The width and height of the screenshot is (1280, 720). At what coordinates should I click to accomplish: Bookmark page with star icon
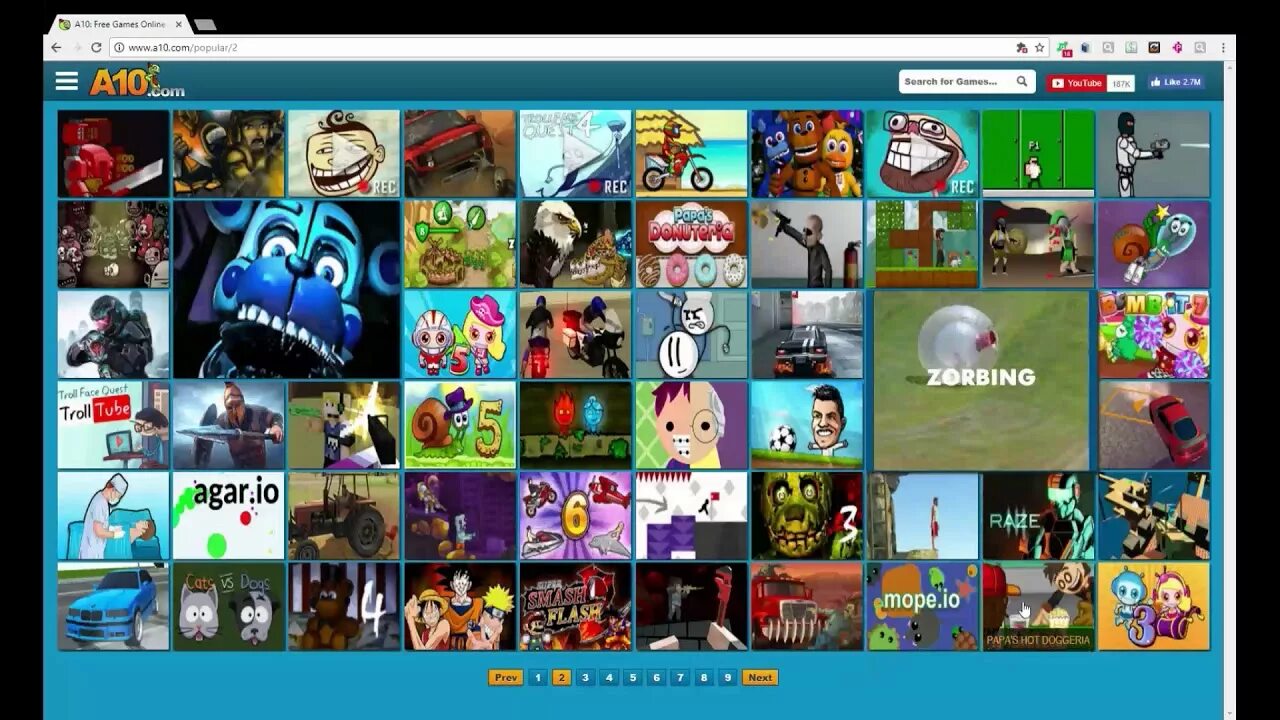1039,47
